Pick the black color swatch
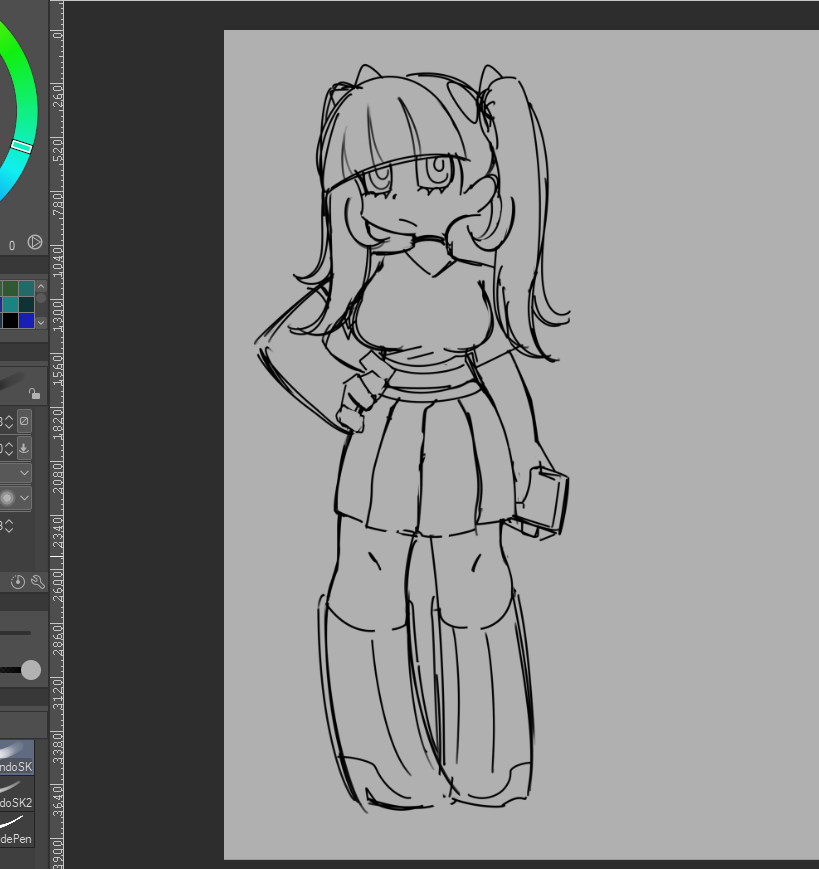 click(9, 320)
